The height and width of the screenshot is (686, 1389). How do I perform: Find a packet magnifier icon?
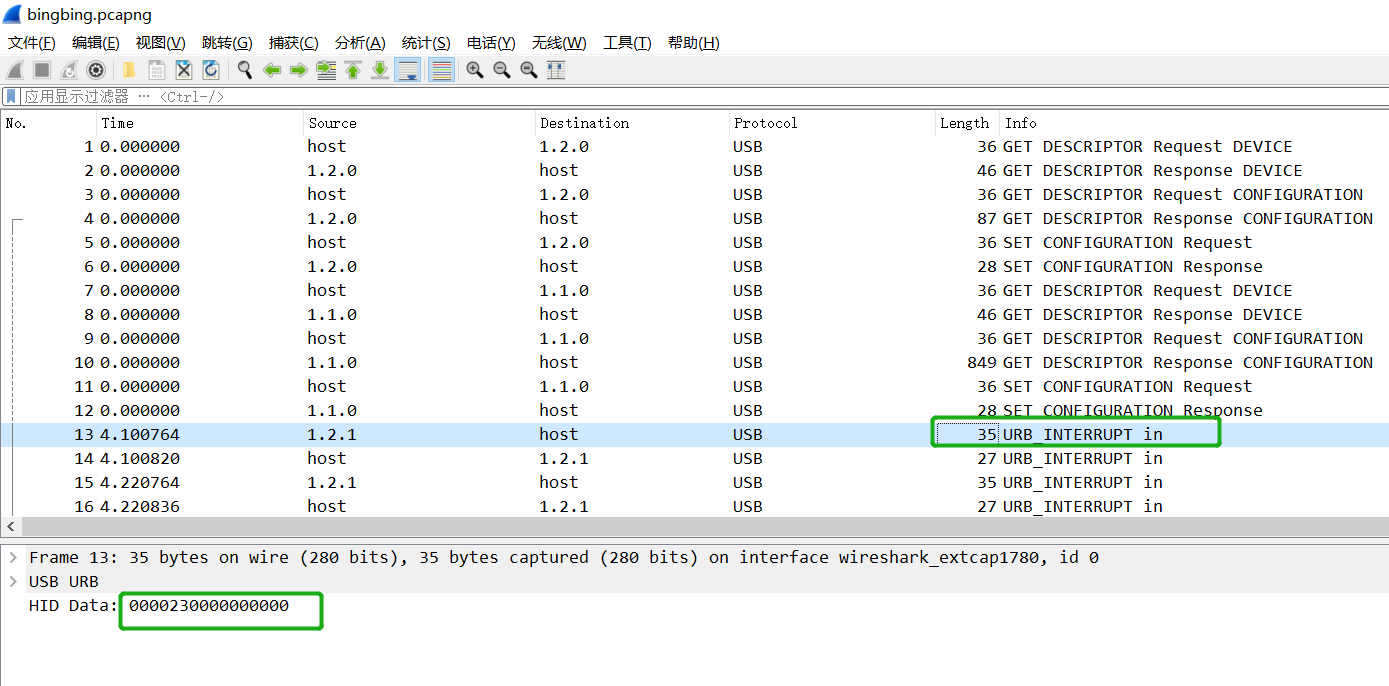[244, 70]
